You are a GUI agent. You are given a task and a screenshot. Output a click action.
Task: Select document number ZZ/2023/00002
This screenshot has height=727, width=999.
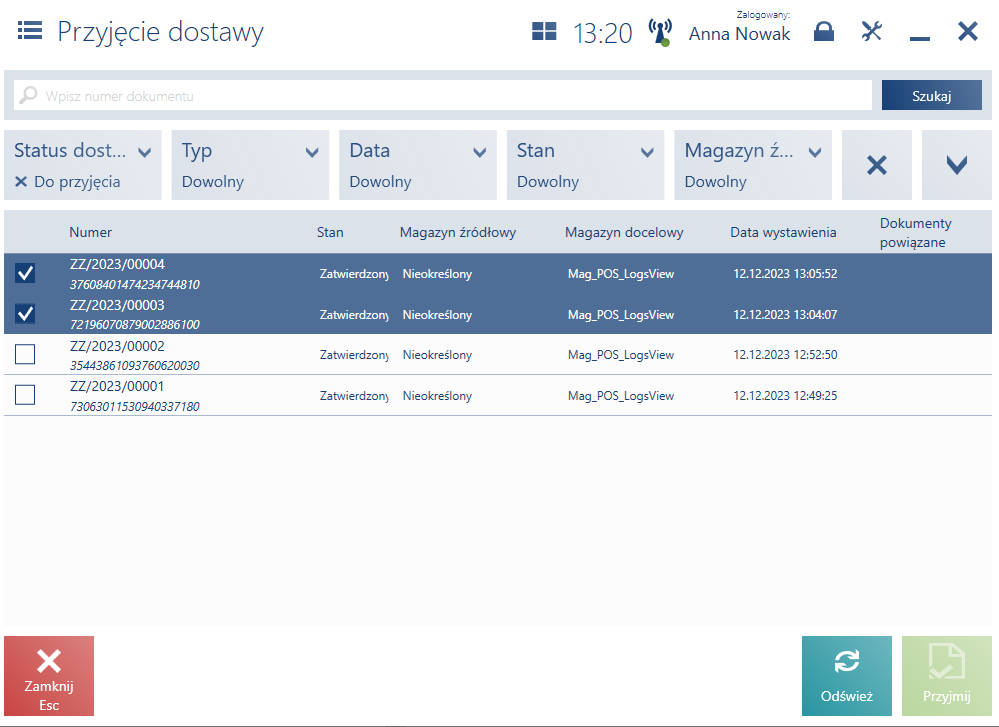tap(117, 346)
